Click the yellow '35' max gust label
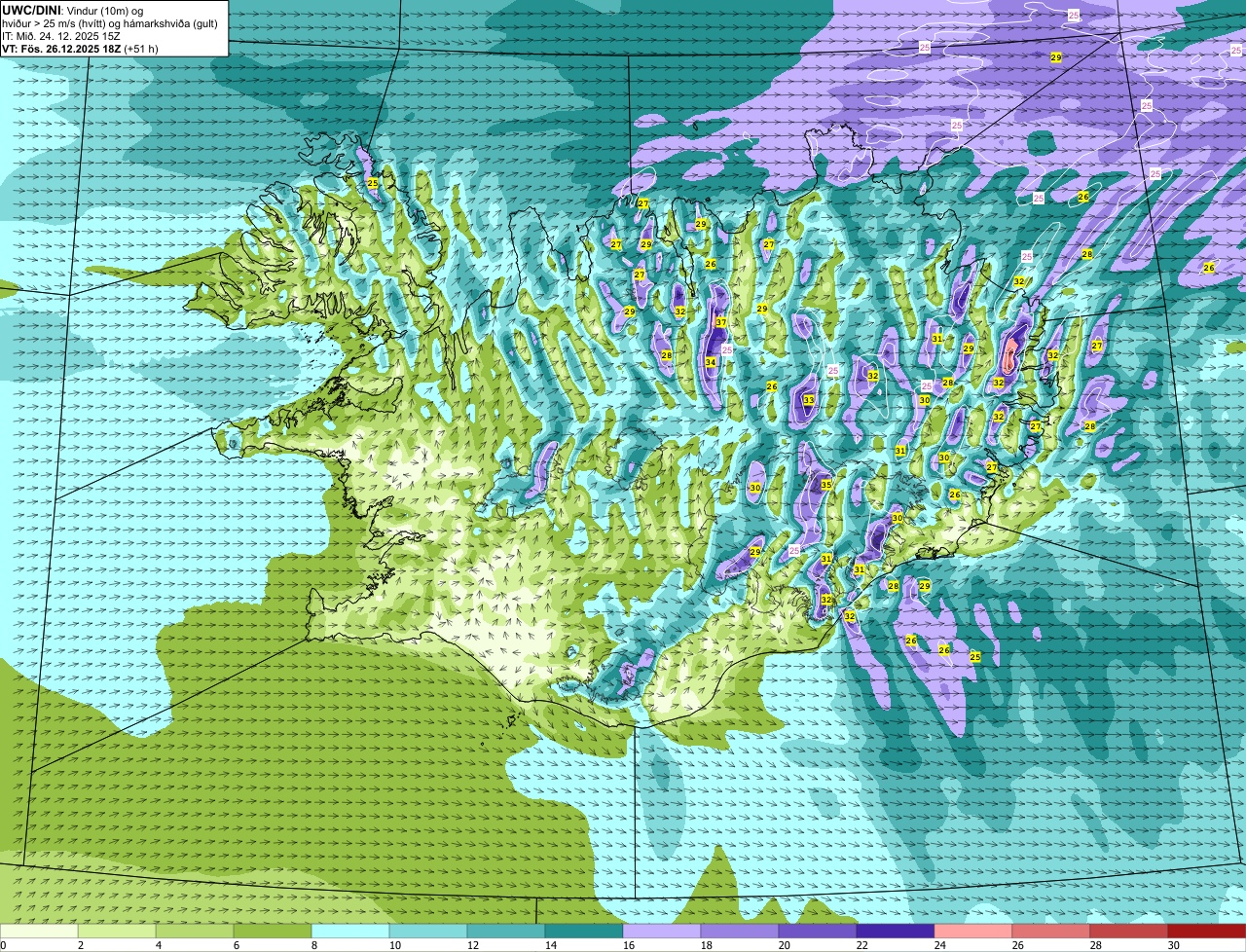1246x952 pixels. point(825,485)
